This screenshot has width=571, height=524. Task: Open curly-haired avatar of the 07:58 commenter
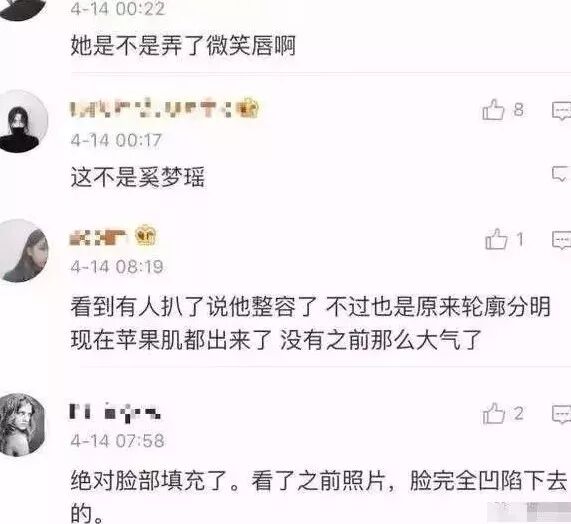[x=22, y=425]
